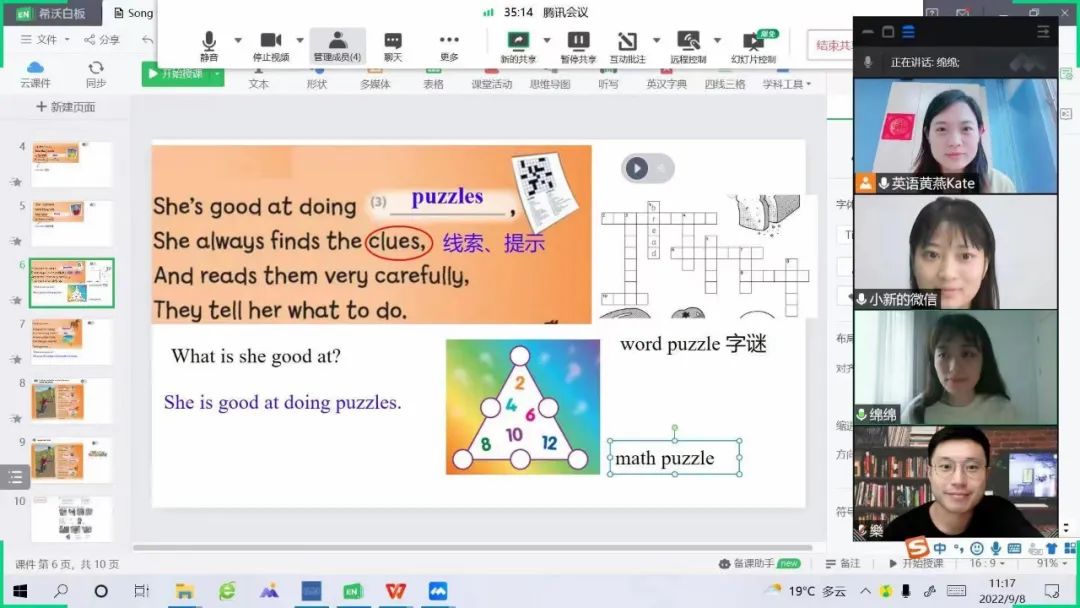Screen dimensions: 1080x608
Task: Open 思维导图 mind map tool
Action: (x=550, y=78)
